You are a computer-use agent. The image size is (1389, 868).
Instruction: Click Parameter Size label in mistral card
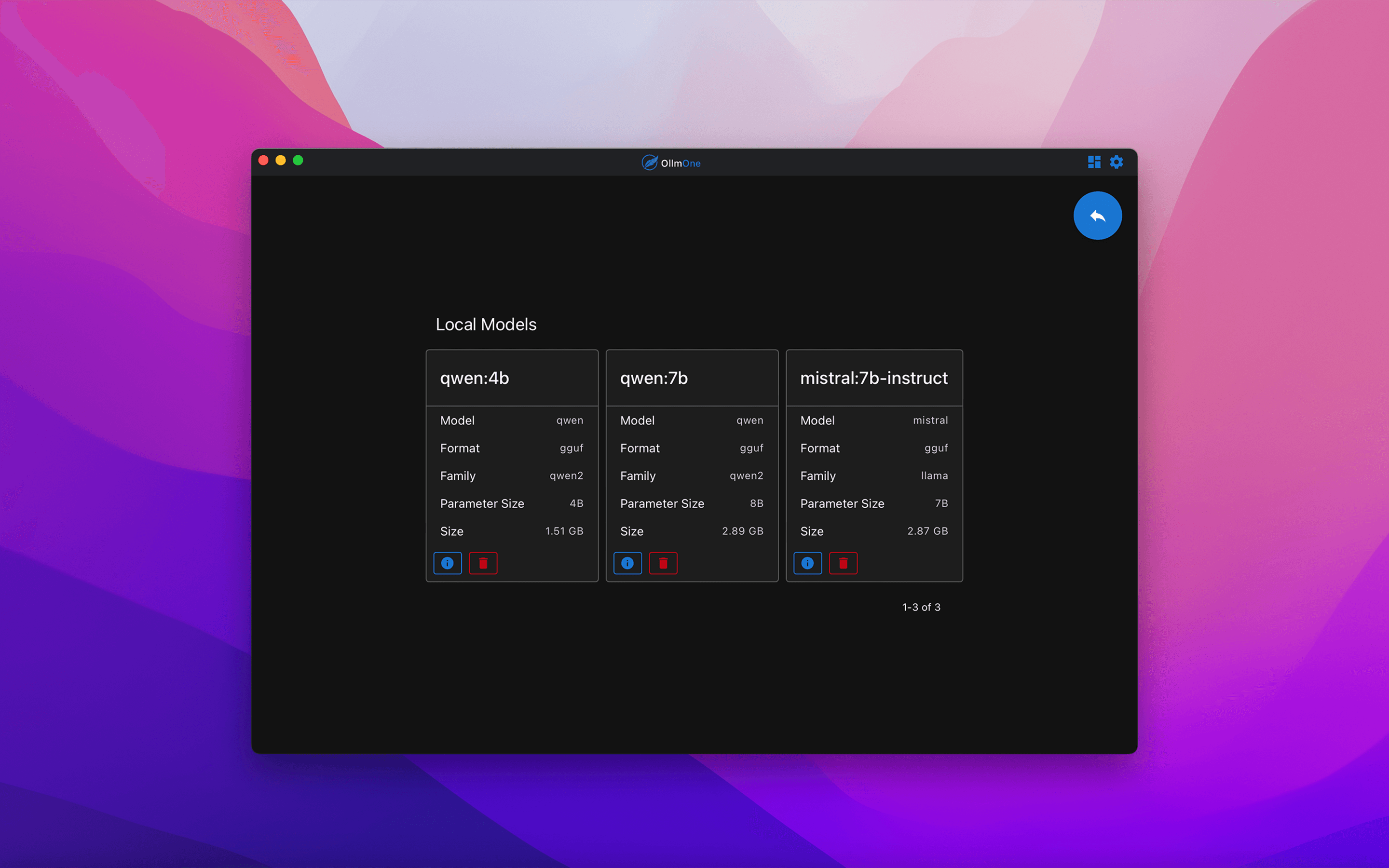(x=842, y=503)
